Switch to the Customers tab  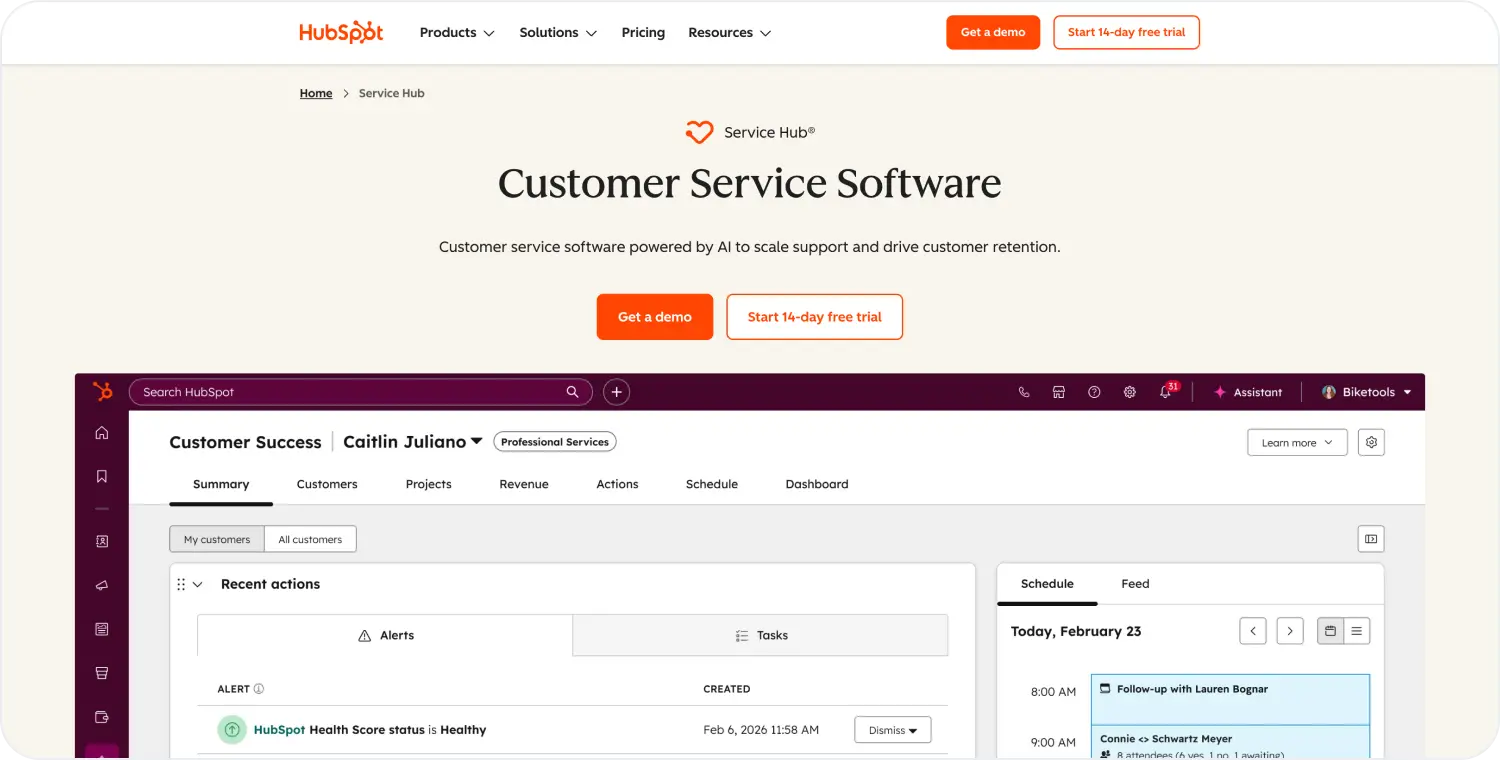(x=327, y=484)
